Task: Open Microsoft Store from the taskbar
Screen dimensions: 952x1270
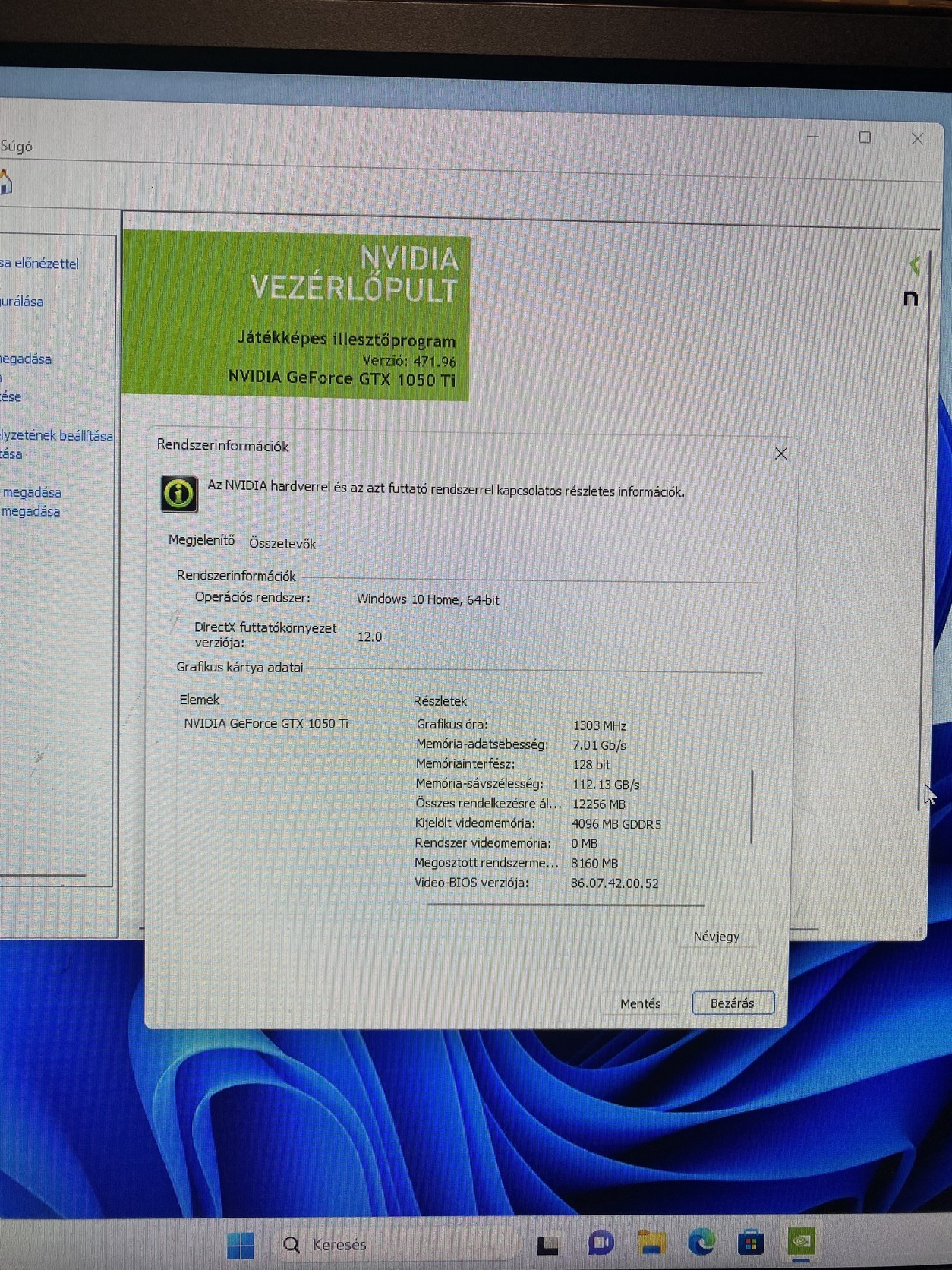Action: [x=751, y=1243]
